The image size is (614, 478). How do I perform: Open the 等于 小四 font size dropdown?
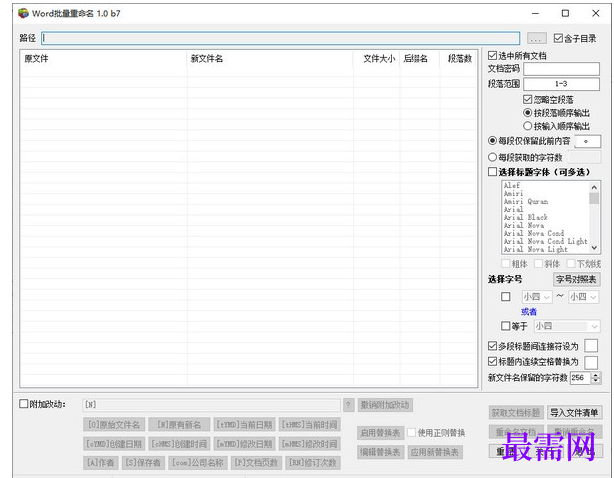(566, 326)
